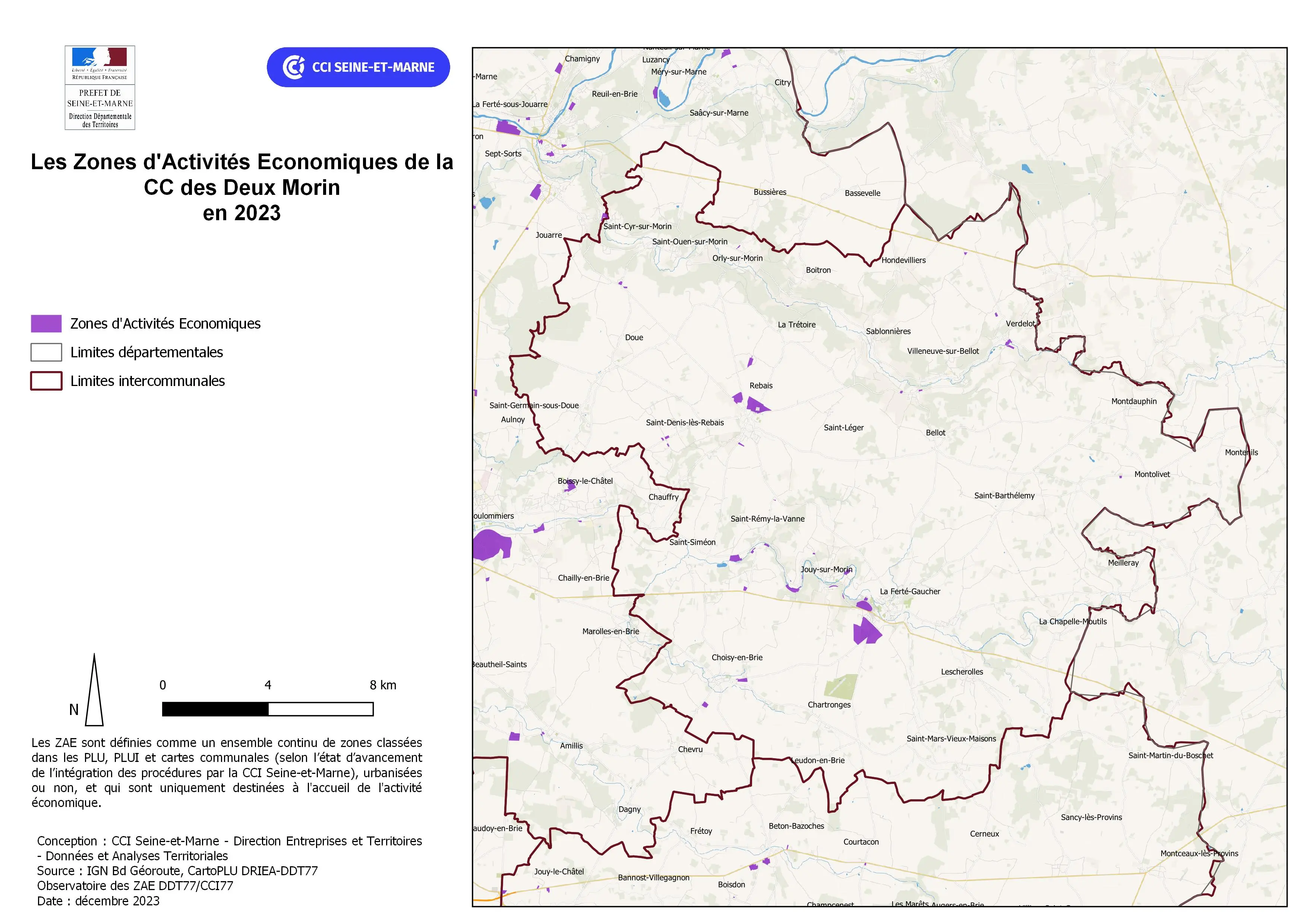Click the 'Beton-Bazoches' label
This screenshot has height=924, width=1307.
tap(796, 826)
